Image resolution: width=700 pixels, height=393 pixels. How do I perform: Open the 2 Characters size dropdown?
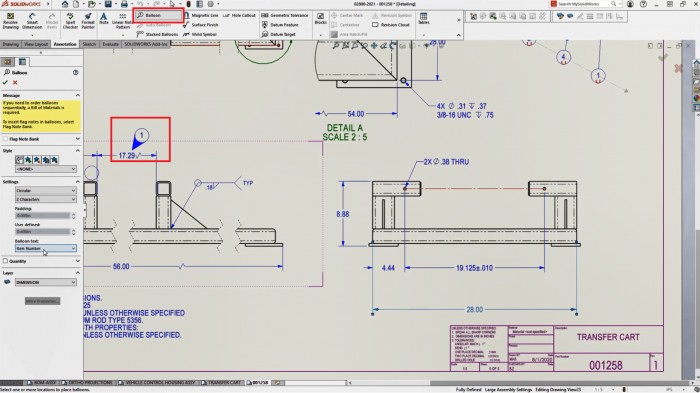[46, 199]
